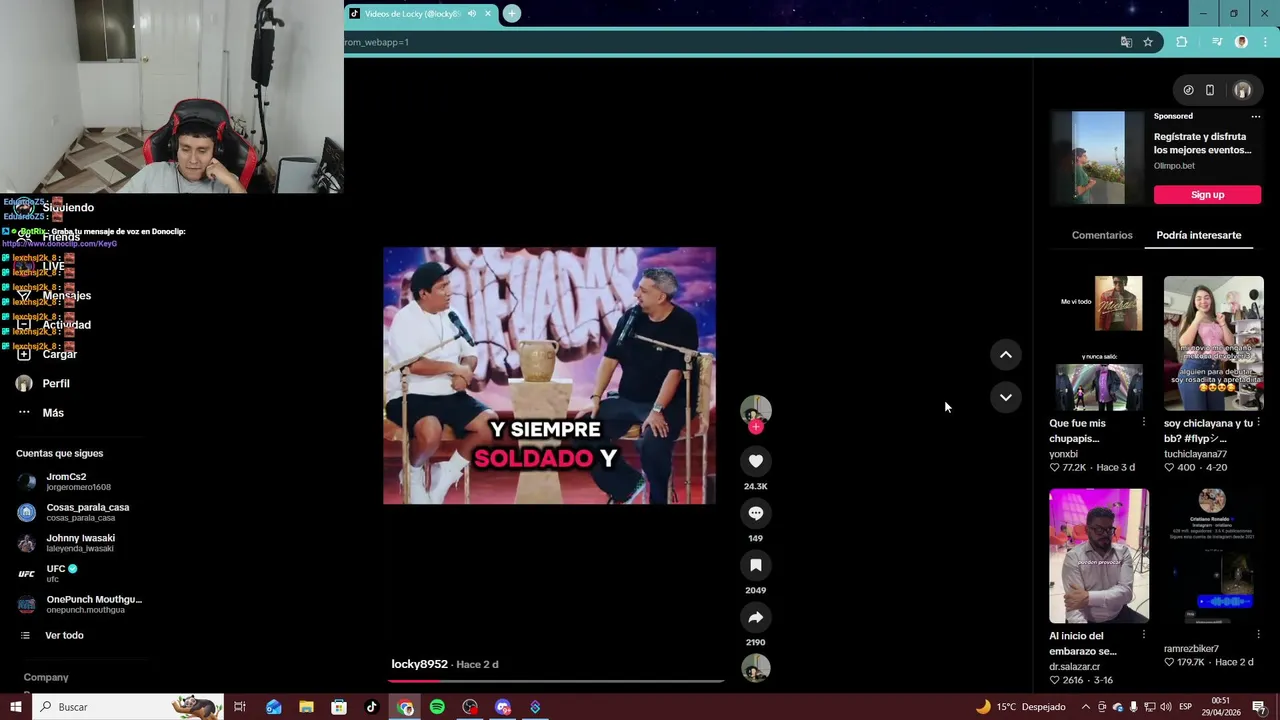Open sponsored ad options three dots
The image size is (1280, 720).
pyautogui.click(x=1256, y=116)
